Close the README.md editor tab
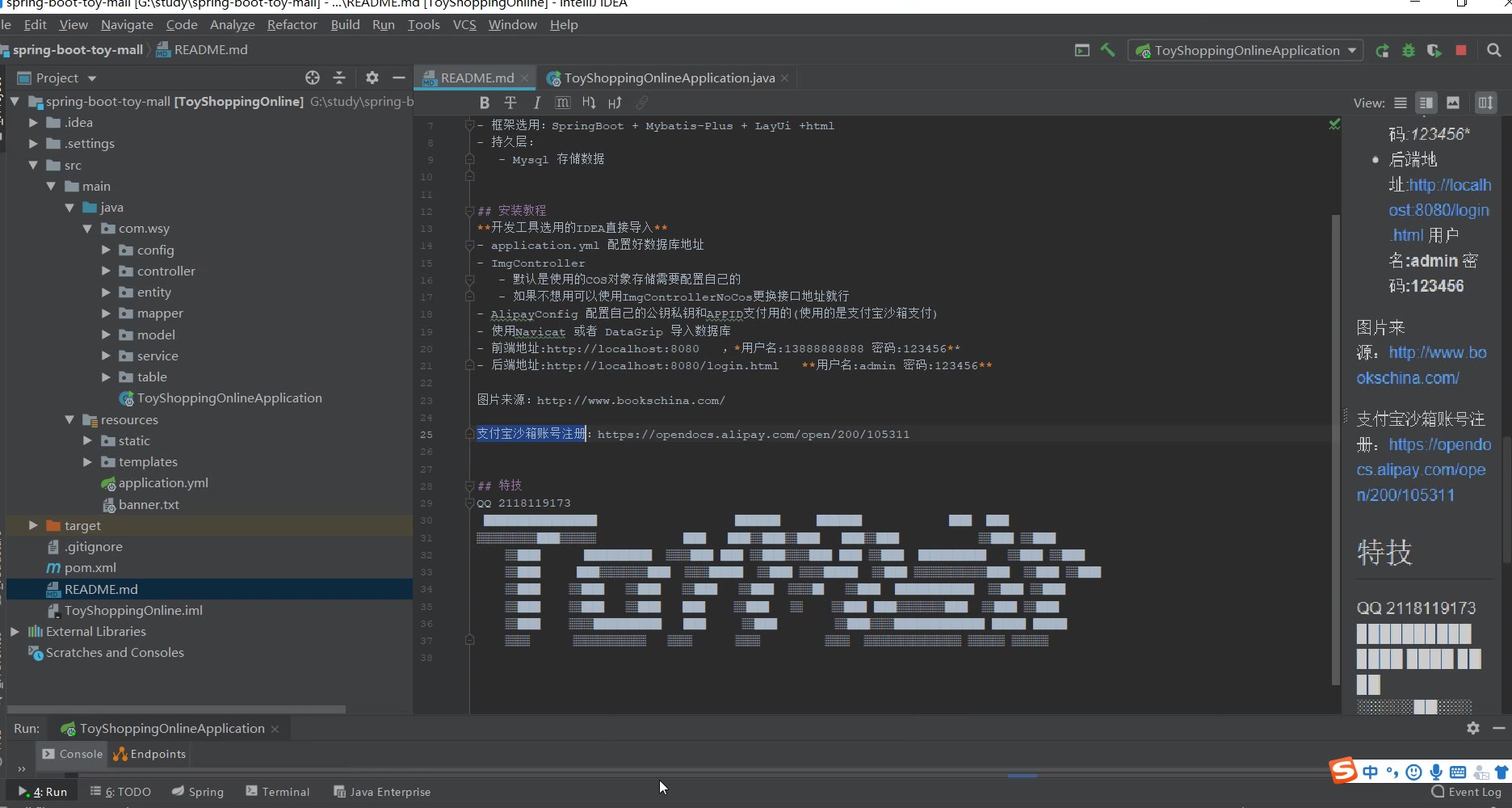 [x=524, y=78]
